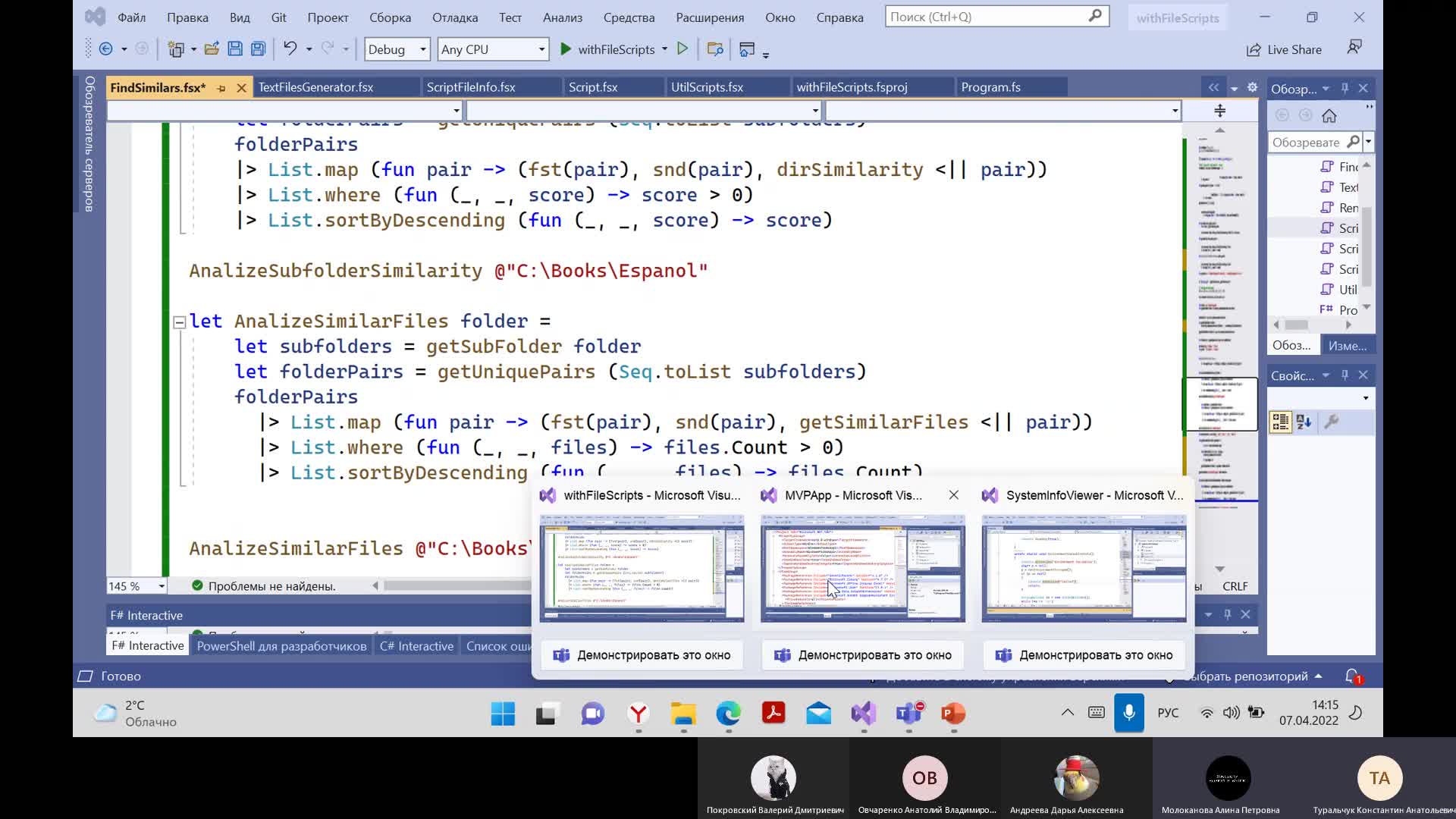
Task: Open the Properties object selector dropdown
Action: click(x=1366, y=398)
